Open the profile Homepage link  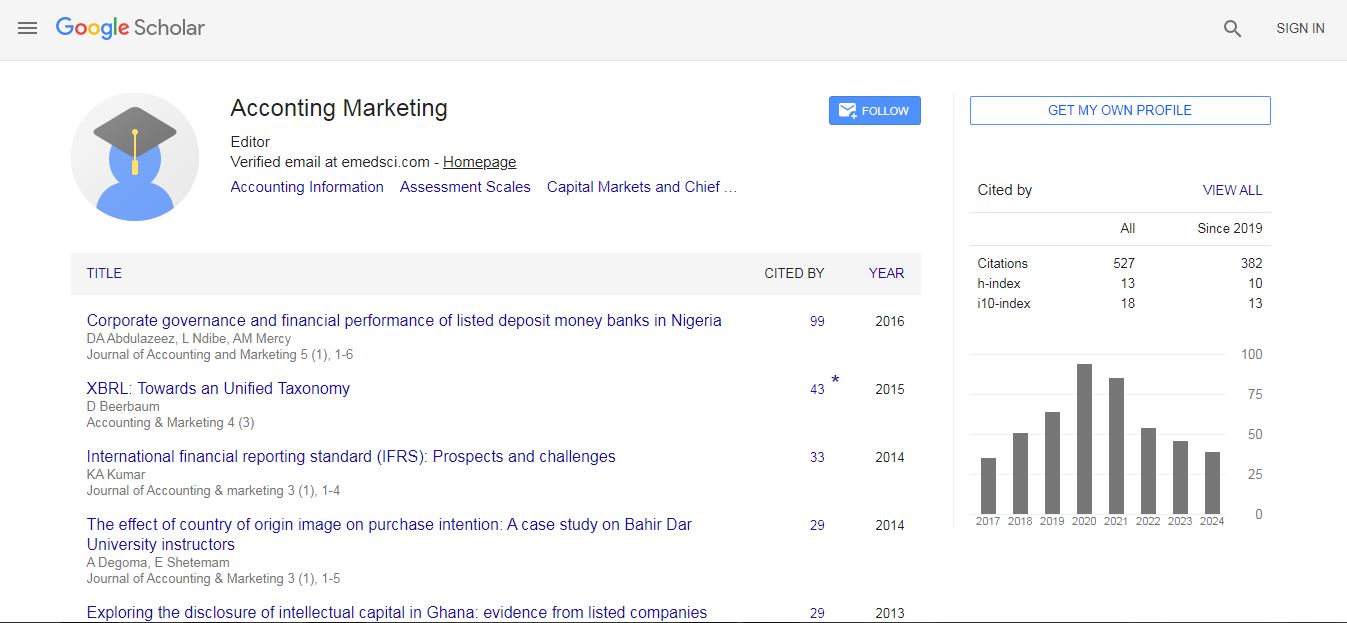click(479, 162)
